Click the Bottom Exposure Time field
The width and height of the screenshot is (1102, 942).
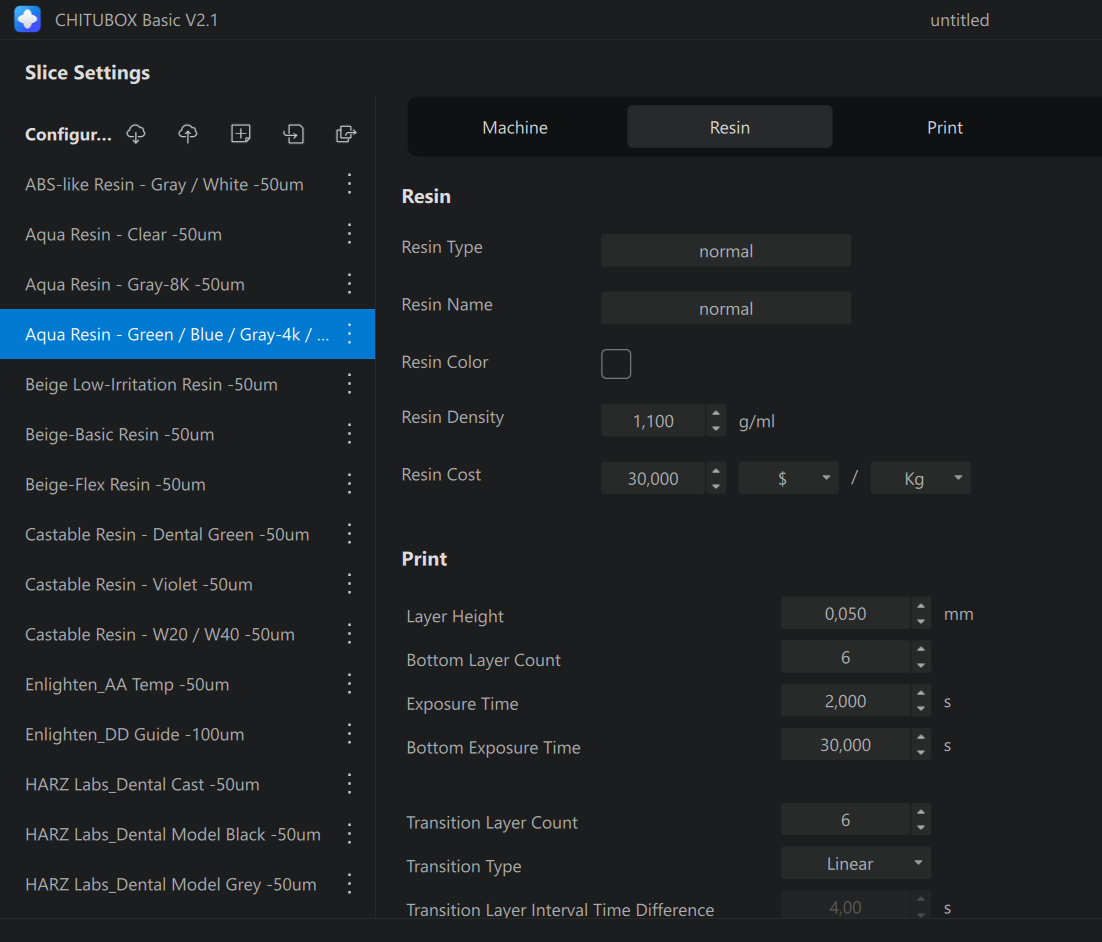pos(845,744)
